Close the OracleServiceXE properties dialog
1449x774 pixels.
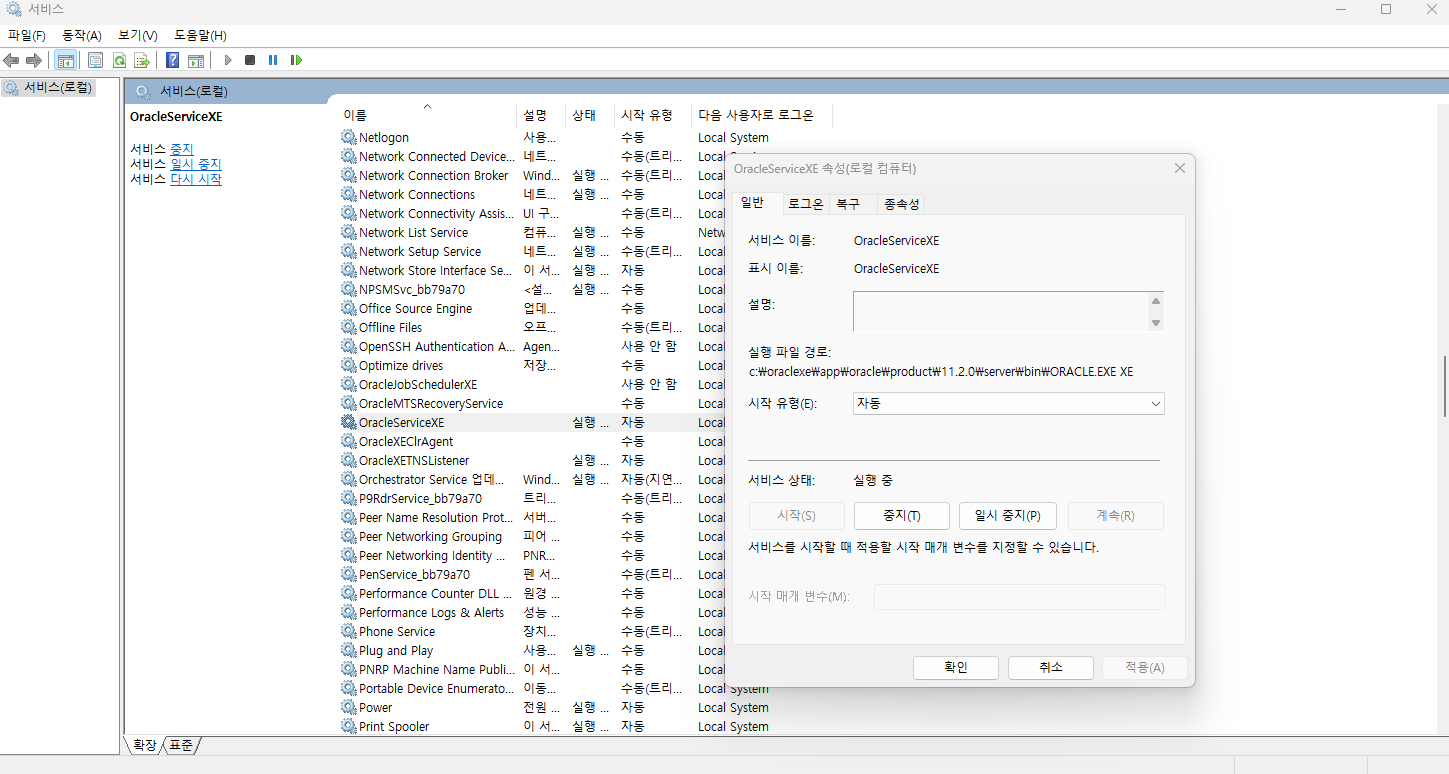1180,168
